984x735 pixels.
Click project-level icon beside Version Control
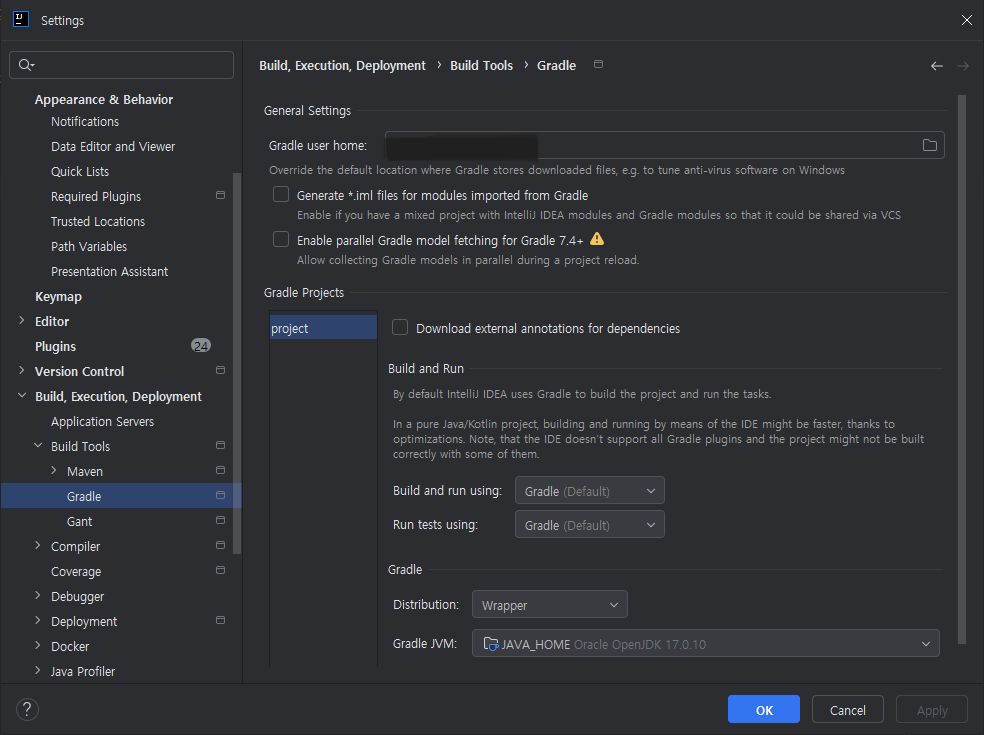click(x=220, y=370)
